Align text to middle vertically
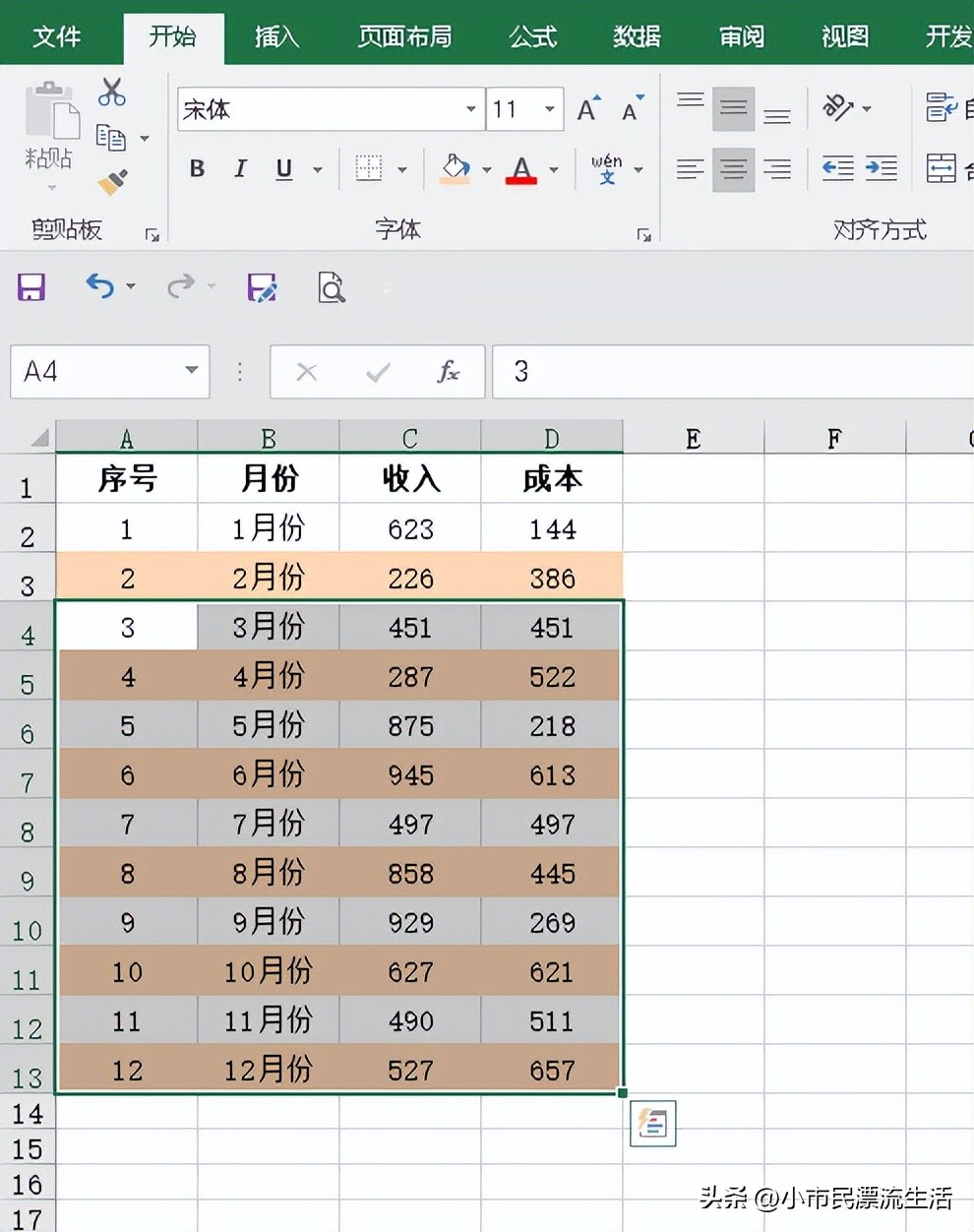Viewport: 974px width, 1232px height. (734, 108)
